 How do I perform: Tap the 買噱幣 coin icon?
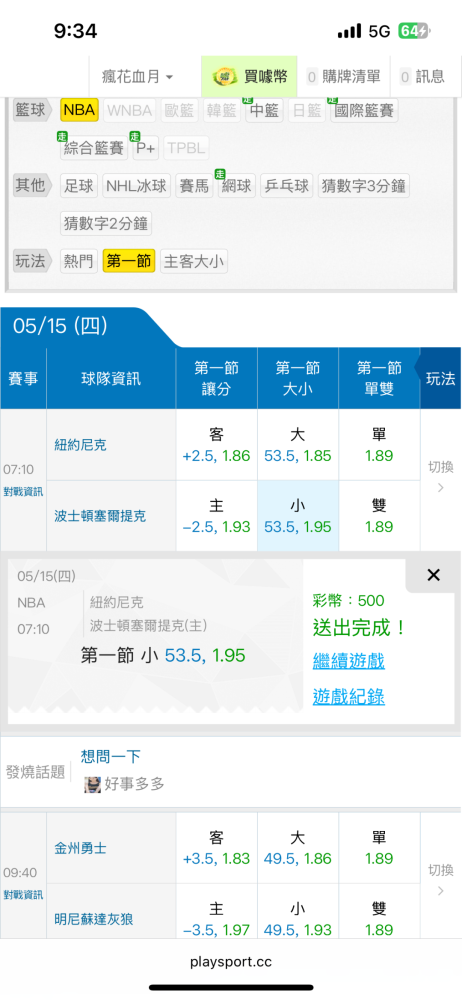tap(224, 77)
